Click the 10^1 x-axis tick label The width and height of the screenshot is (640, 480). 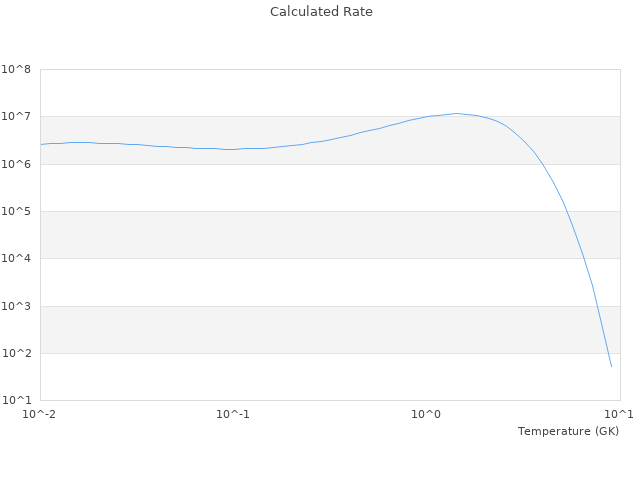(x=618, y=414)
